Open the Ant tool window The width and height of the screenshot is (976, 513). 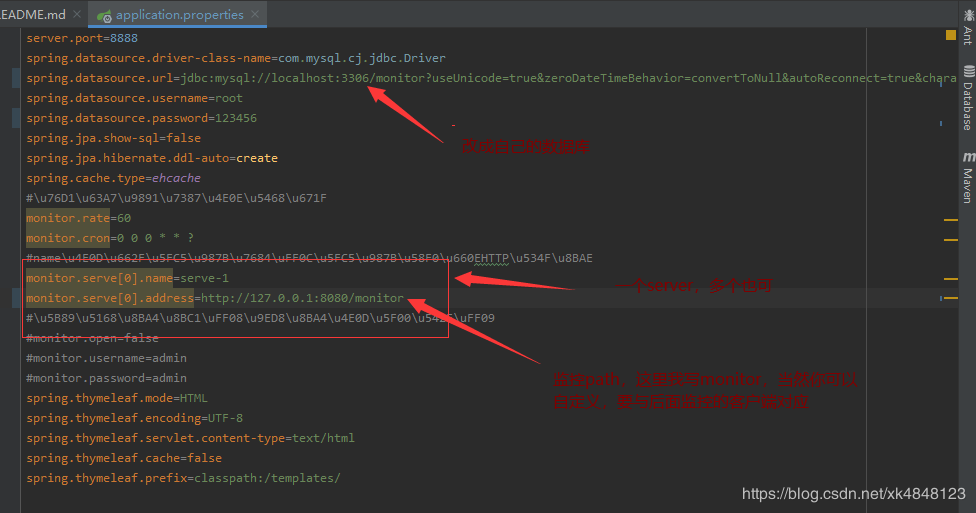point(968,26)
